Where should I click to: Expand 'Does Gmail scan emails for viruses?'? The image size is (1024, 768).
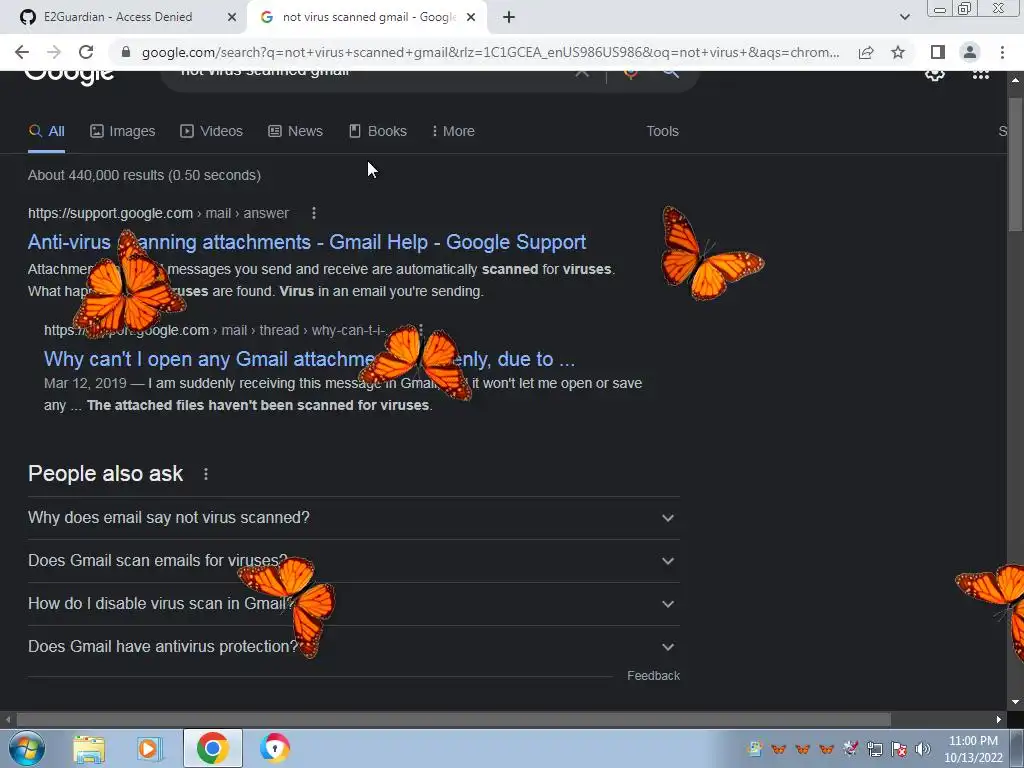coord(354,561)
